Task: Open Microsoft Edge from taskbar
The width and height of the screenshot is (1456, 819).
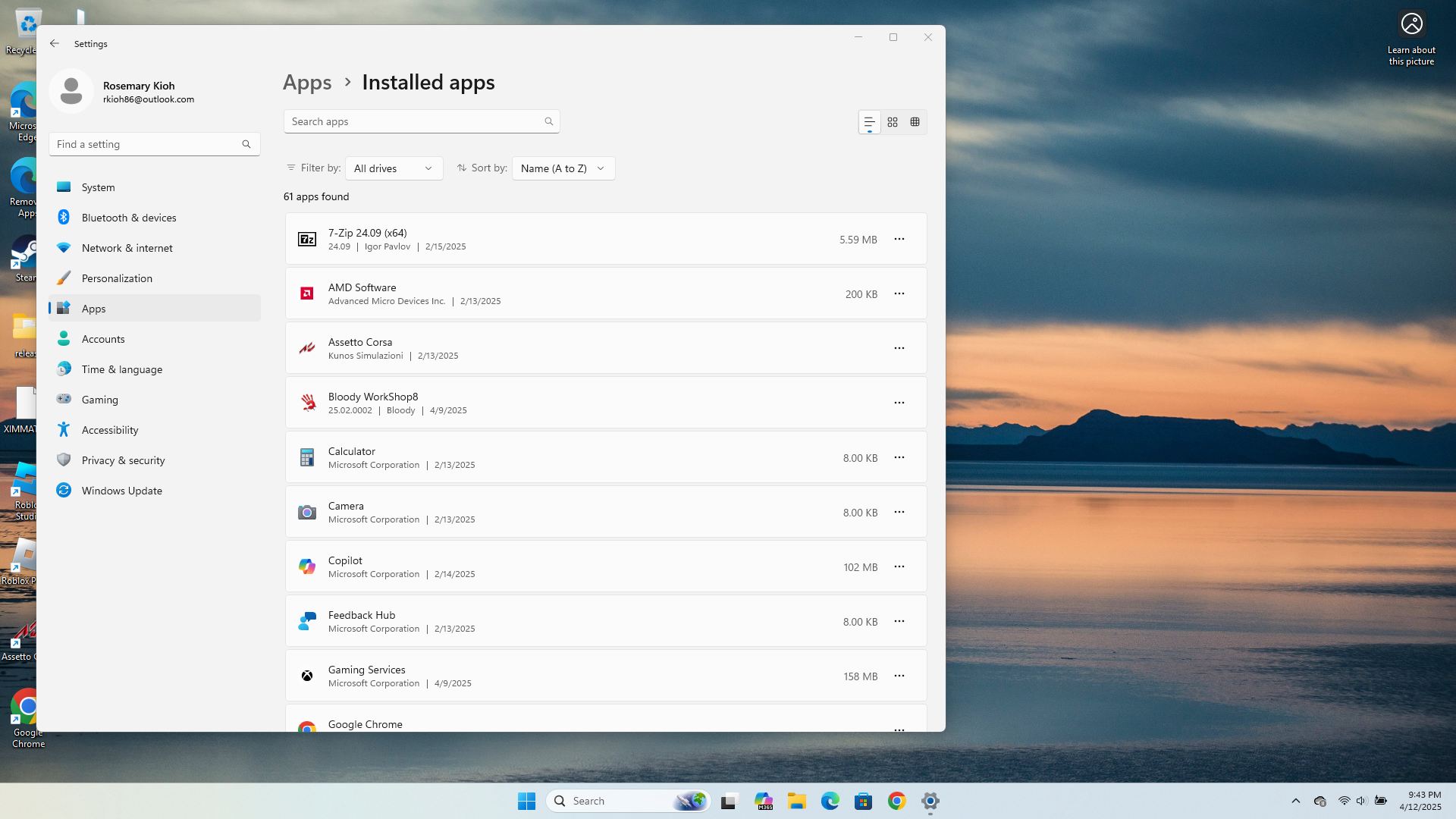Action: tap(830, 801)
